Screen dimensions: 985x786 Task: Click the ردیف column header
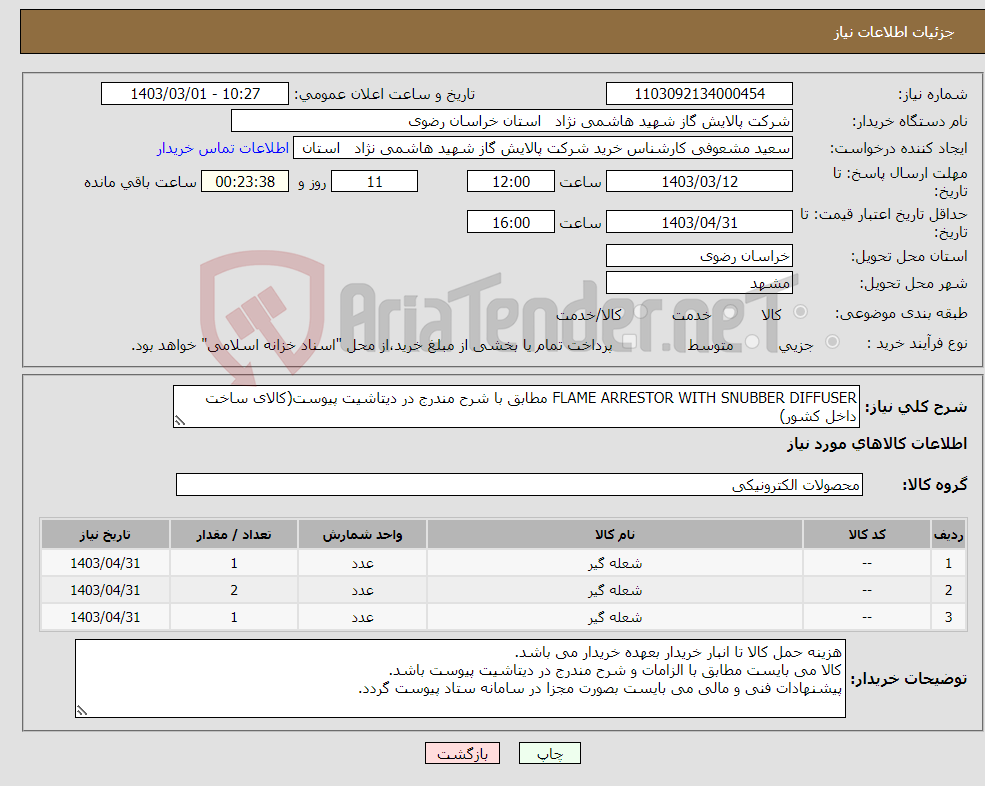point(949,535)
